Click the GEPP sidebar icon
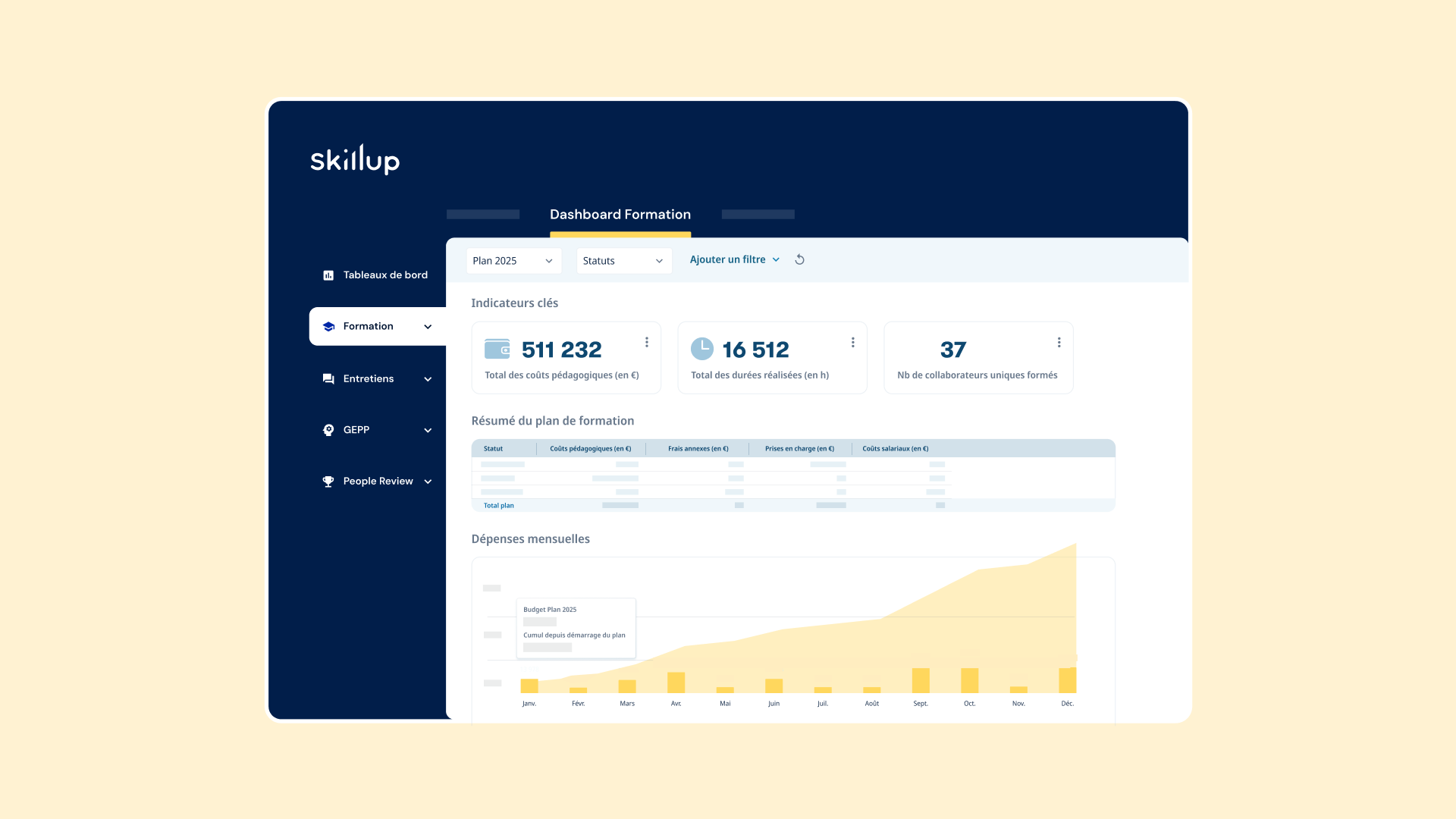 328,429
